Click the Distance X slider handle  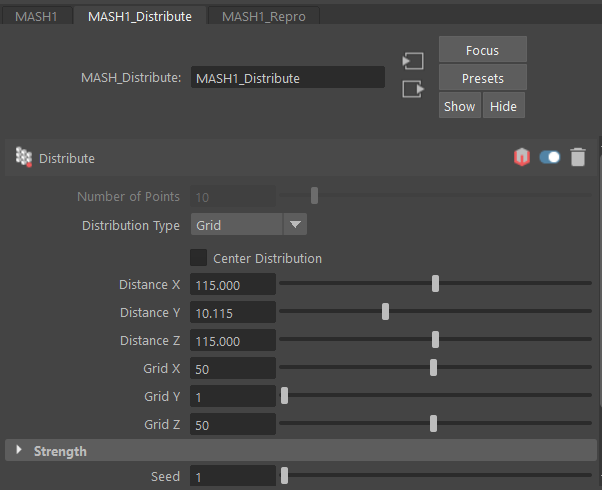point(435,284)
